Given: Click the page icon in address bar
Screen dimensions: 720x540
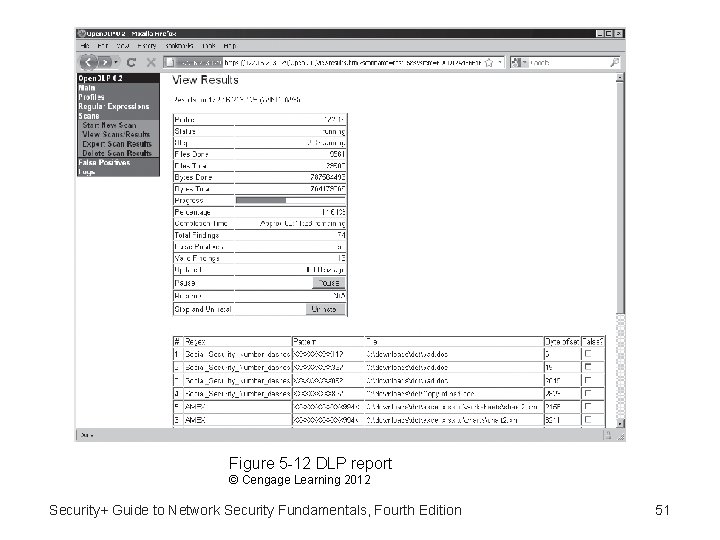Looking at the screenshot, I should point(169,62).
